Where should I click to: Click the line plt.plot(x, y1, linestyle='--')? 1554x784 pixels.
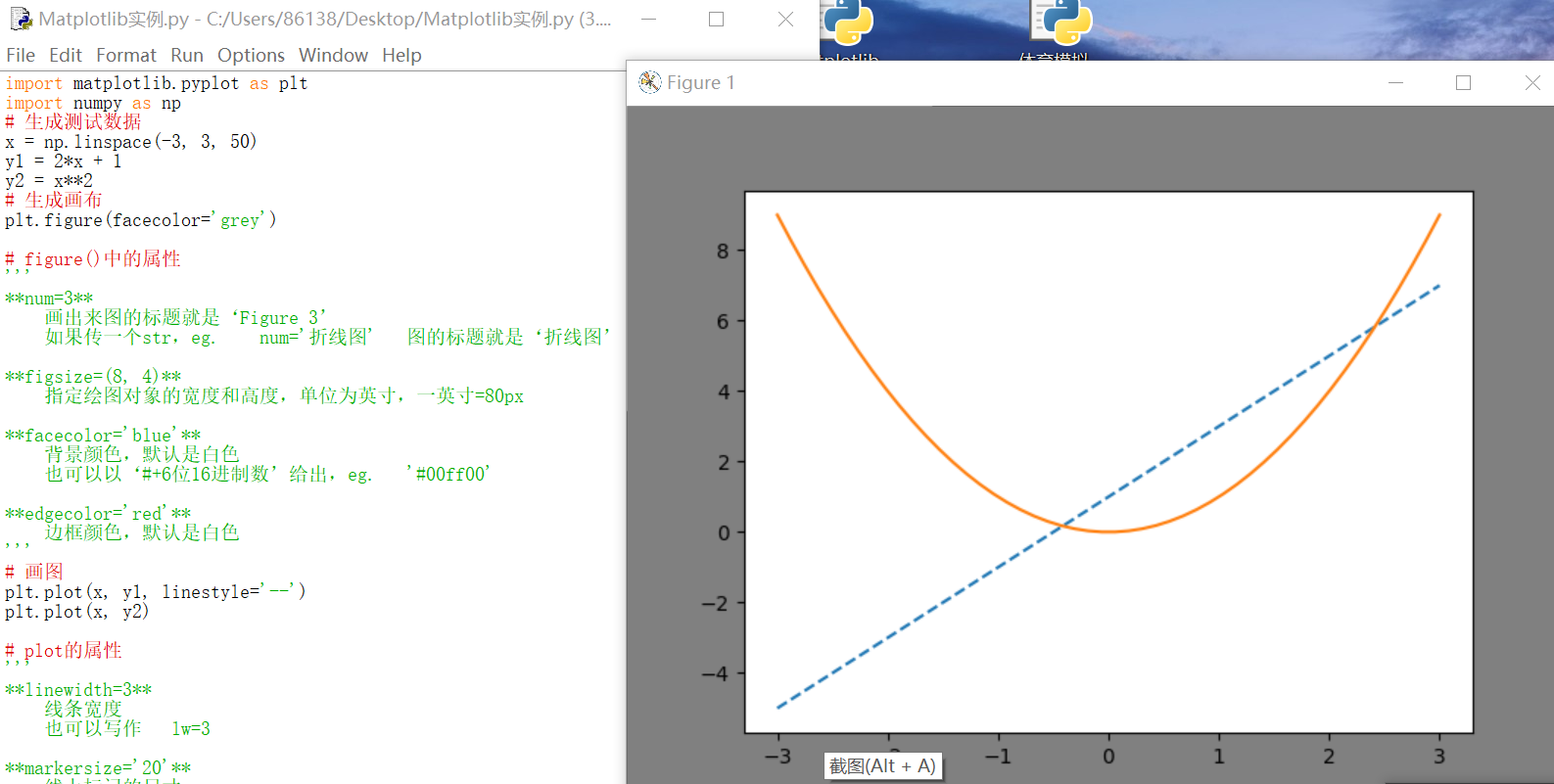point(156,592)
